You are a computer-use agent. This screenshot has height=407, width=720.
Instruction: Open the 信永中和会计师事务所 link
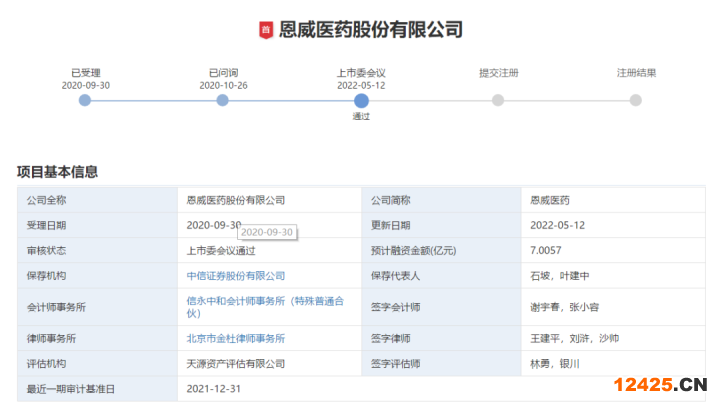coord(265,307)
